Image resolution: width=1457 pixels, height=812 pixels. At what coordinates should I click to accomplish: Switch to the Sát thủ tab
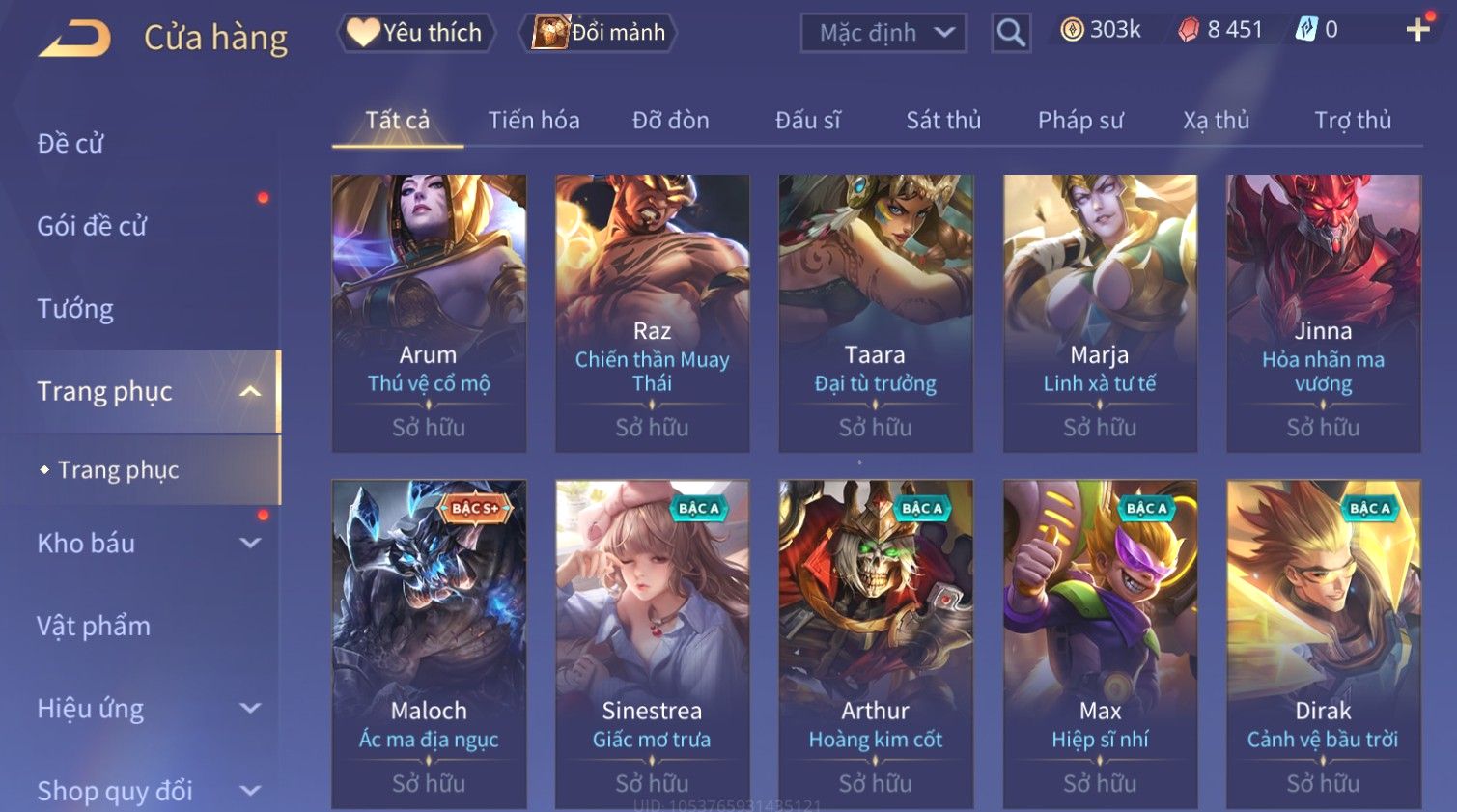(942, 120)
